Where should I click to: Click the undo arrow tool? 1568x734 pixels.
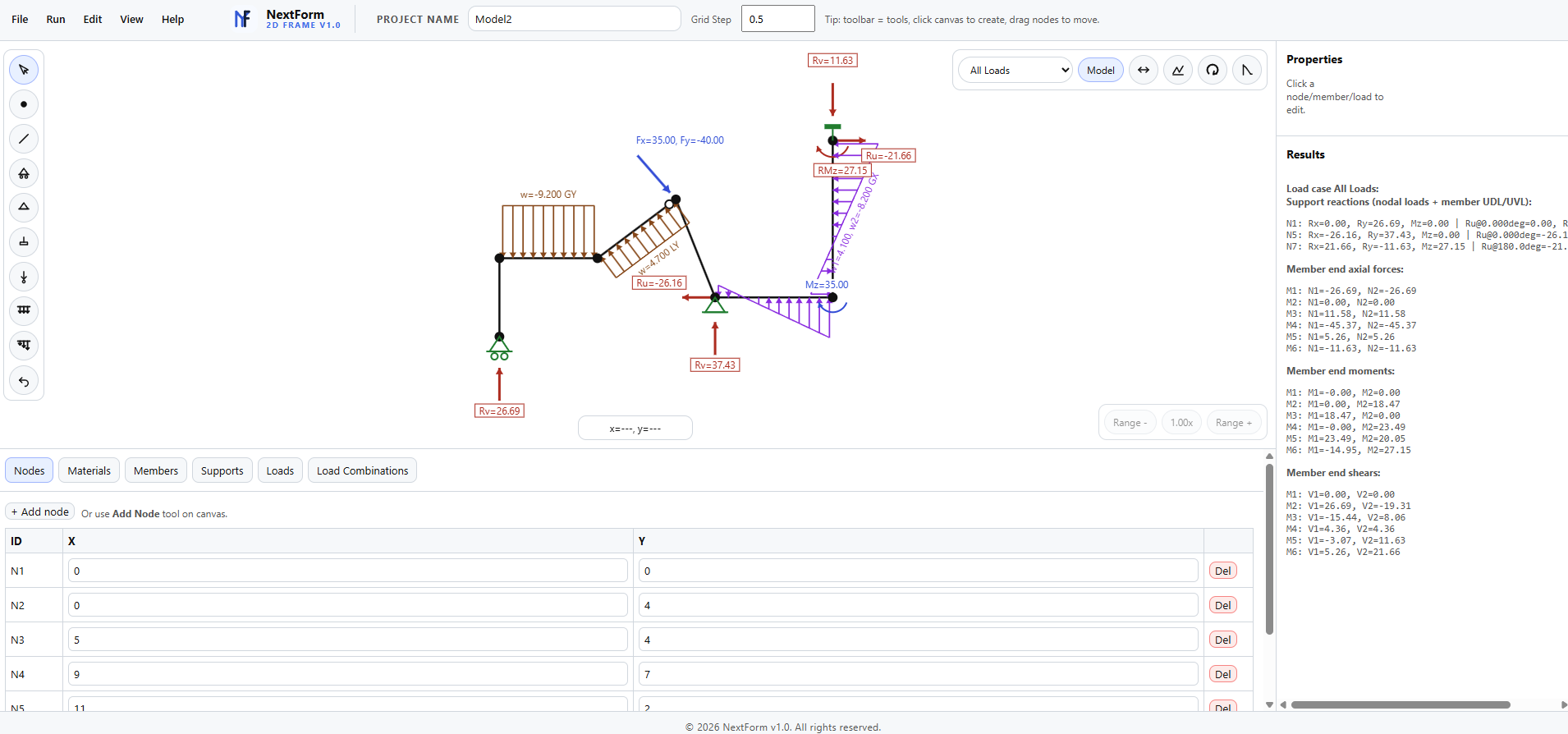(24, 381)
